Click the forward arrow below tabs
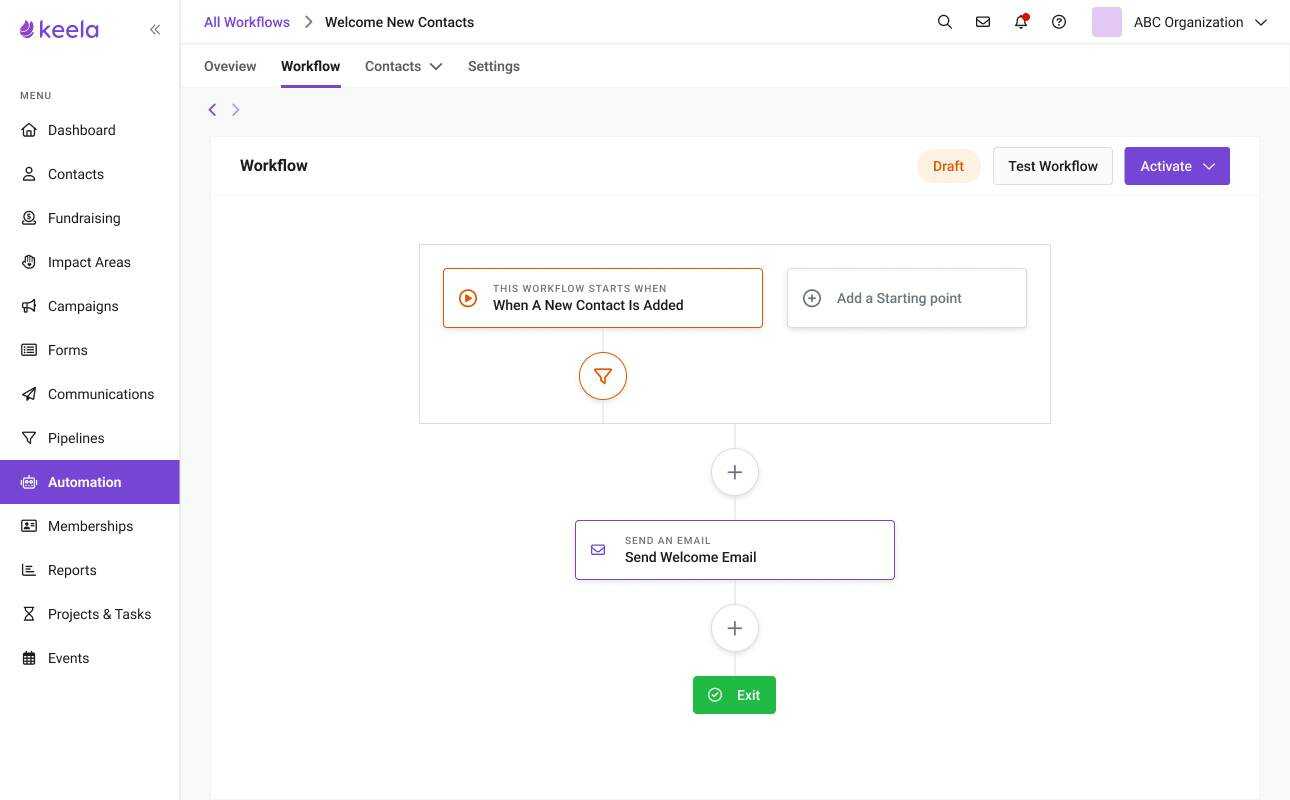The image size is (1290, 800). point(236,110)
